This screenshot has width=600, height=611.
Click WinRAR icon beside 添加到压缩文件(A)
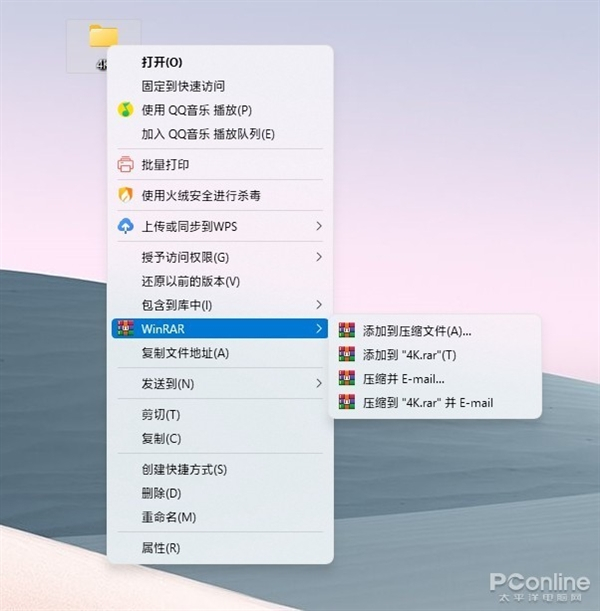(x=347, y=330)
